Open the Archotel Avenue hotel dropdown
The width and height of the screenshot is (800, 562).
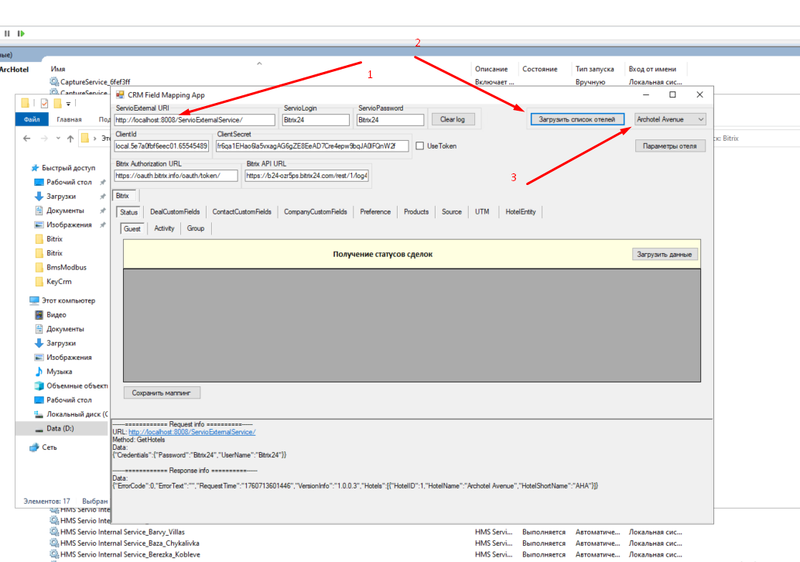click(x=671, y=119)
